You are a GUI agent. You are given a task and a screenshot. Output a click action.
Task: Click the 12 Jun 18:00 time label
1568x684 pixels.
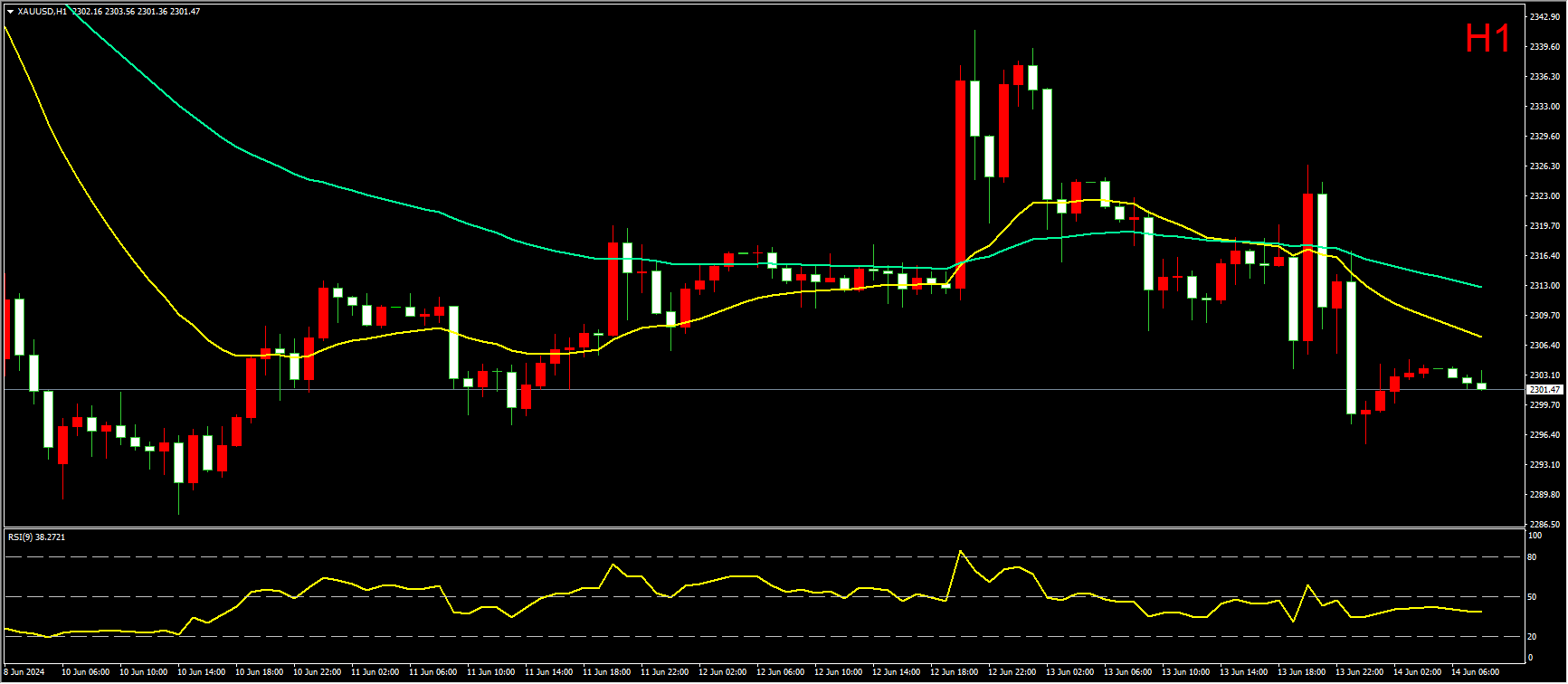[x=955, y=672]
